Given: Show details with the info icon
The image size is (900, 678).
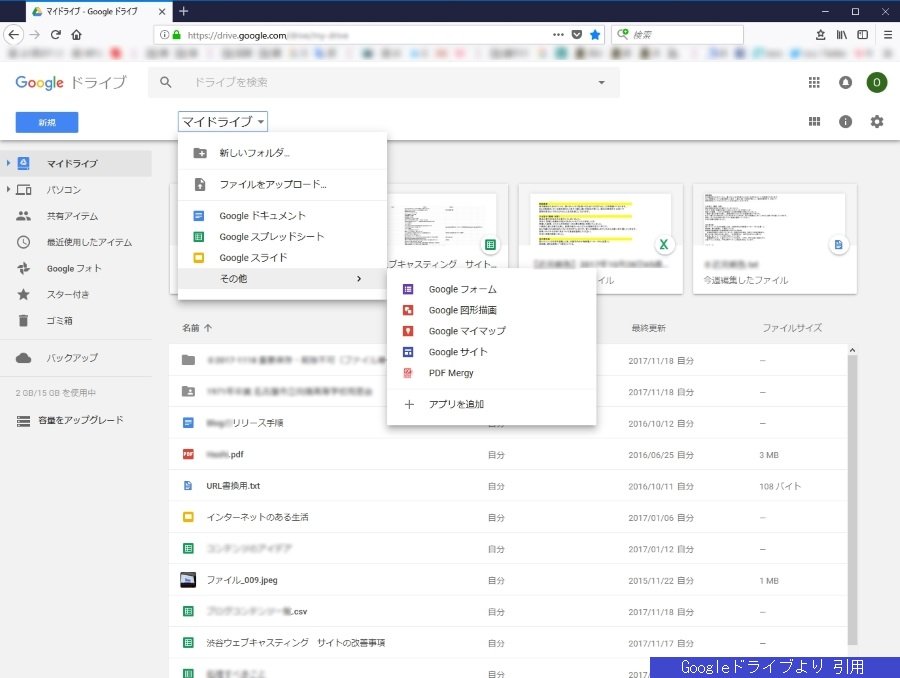Looking at the screenshot, I should pyautogui.click(x=845, y=122).
